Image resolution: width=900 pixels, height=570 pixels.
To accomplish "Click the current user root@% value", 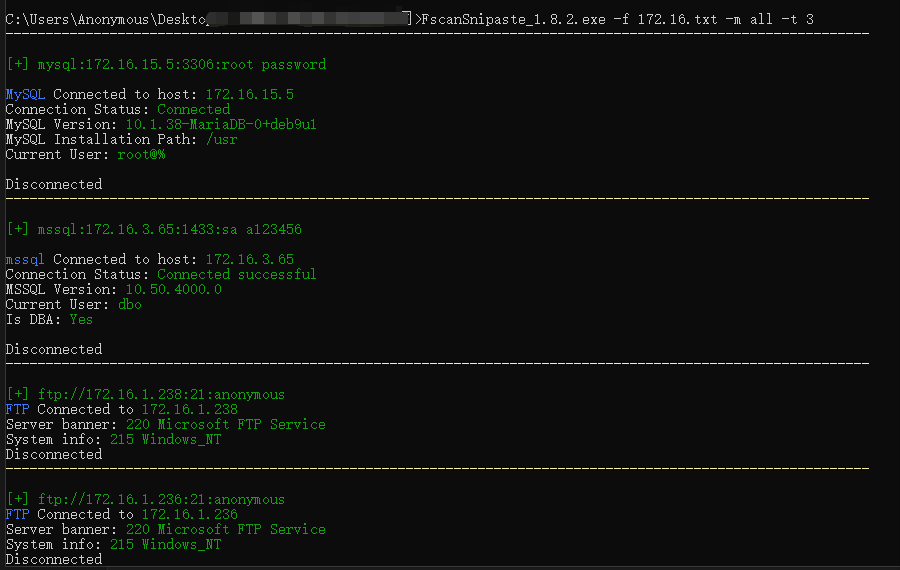I will 141,154.
